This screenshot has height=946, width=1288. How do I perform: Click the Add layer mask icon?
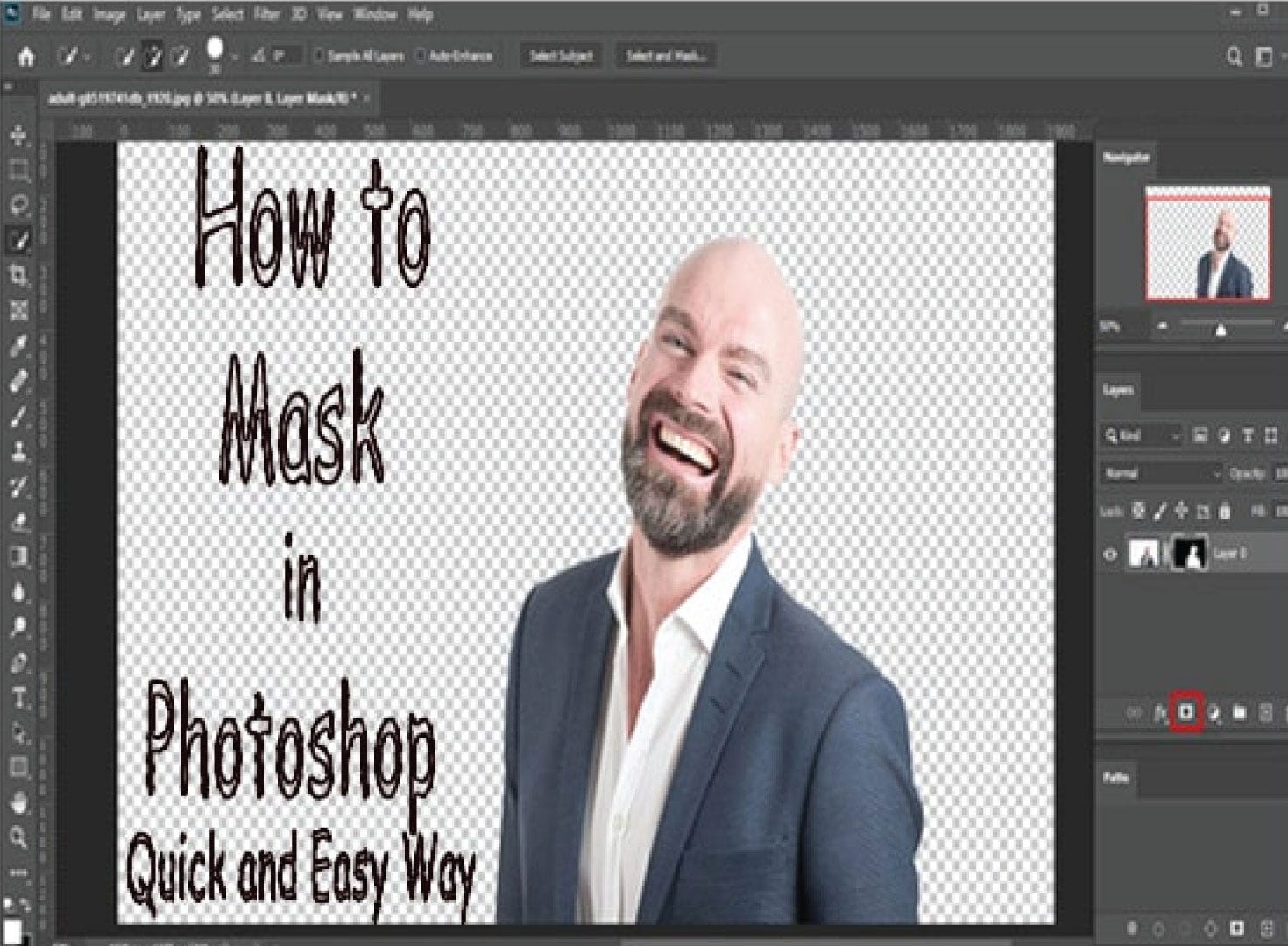(x=1185, y=713)
